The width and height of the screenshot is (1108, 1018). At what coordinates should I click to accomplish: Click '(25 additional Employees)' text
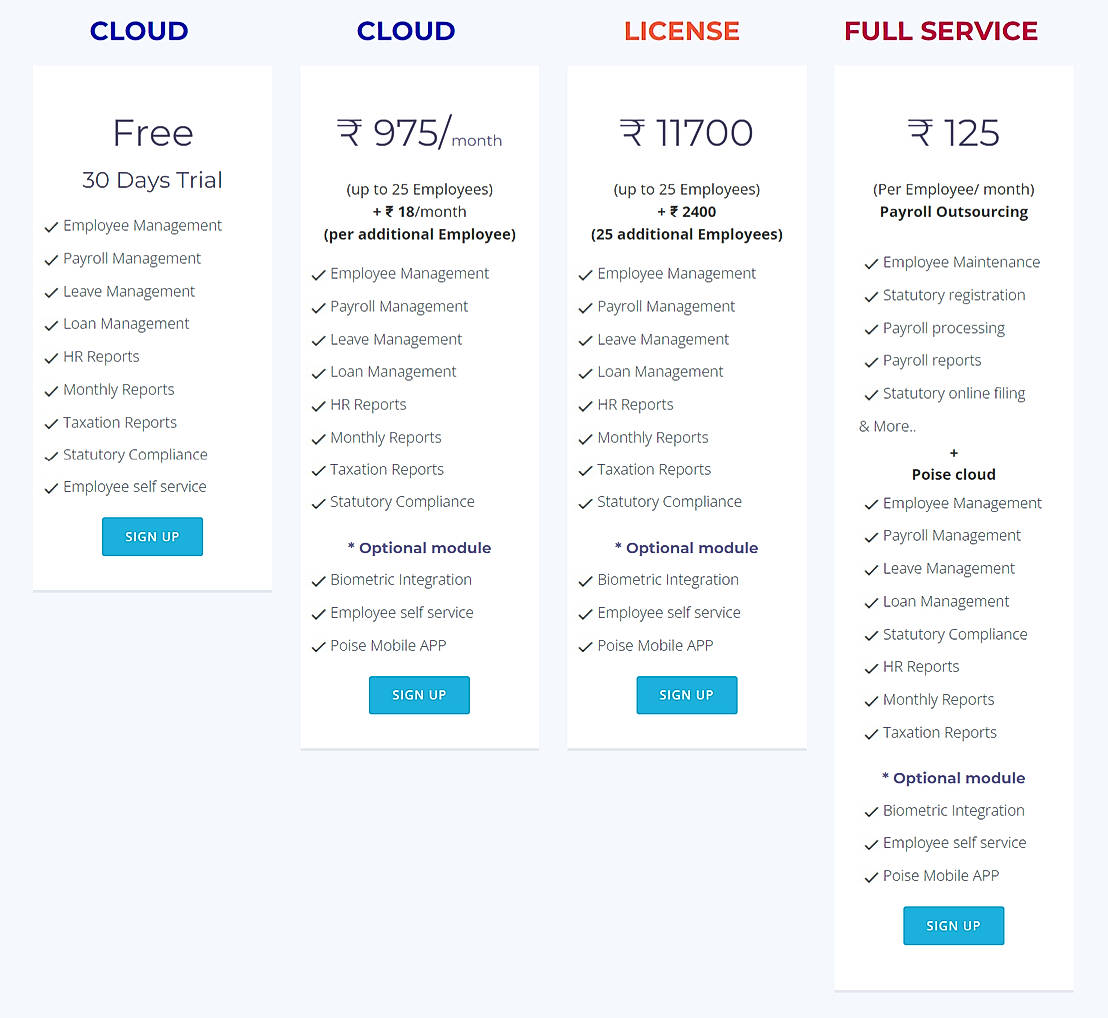click(687, 235)
